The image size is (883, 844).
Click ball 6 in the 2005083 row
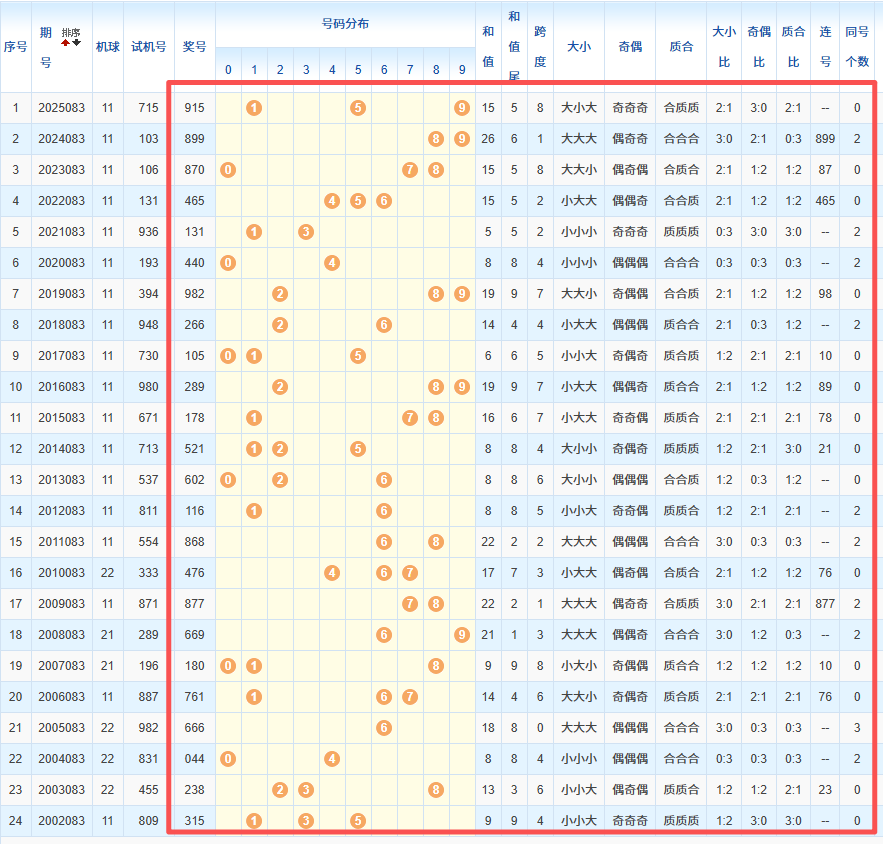[x=384, y=728]
